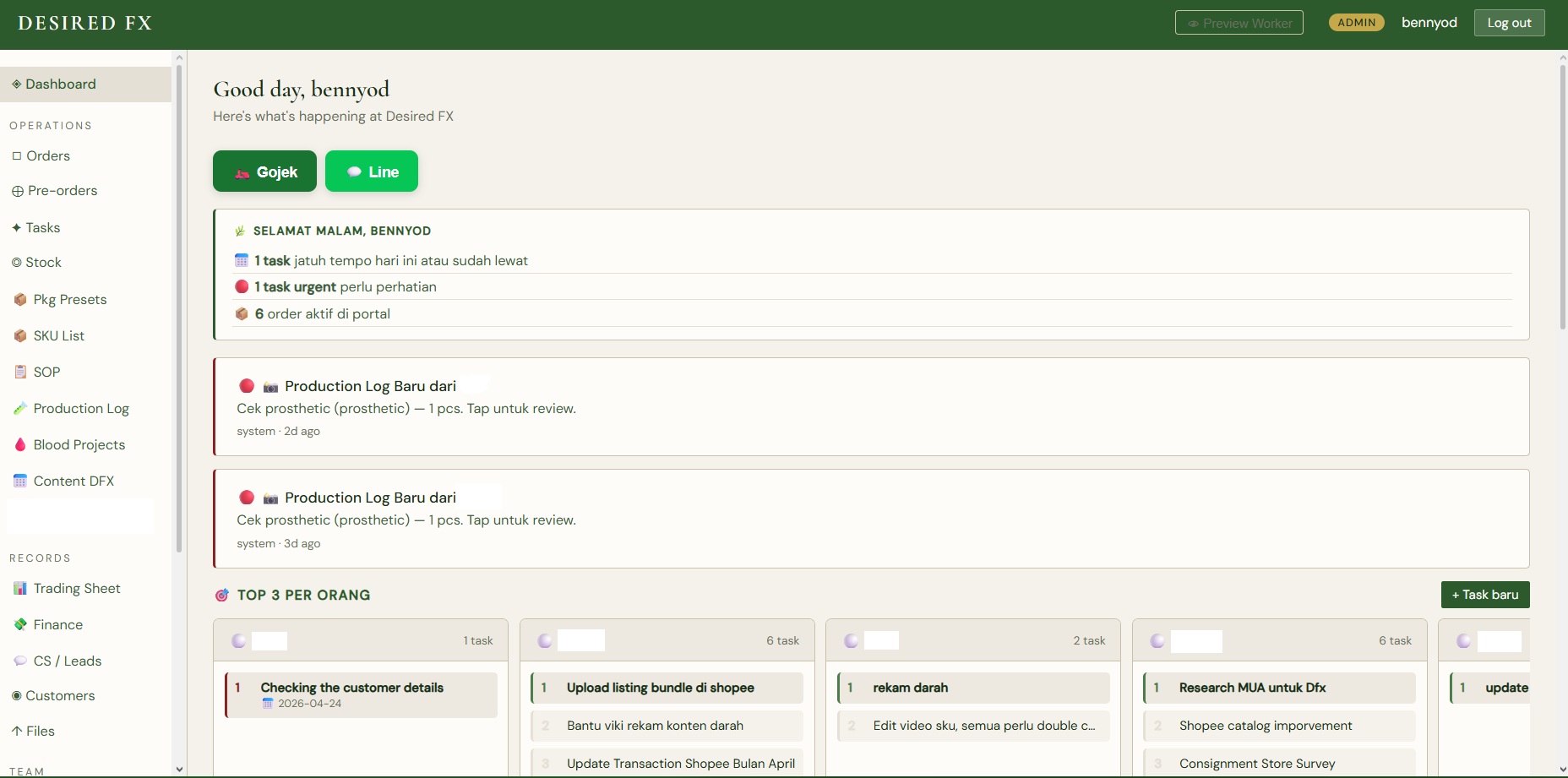Open task 'Bantu viki rekam konten darah'
The width and height of the screenshot is (1568, 778).
[x=667, y=726]
